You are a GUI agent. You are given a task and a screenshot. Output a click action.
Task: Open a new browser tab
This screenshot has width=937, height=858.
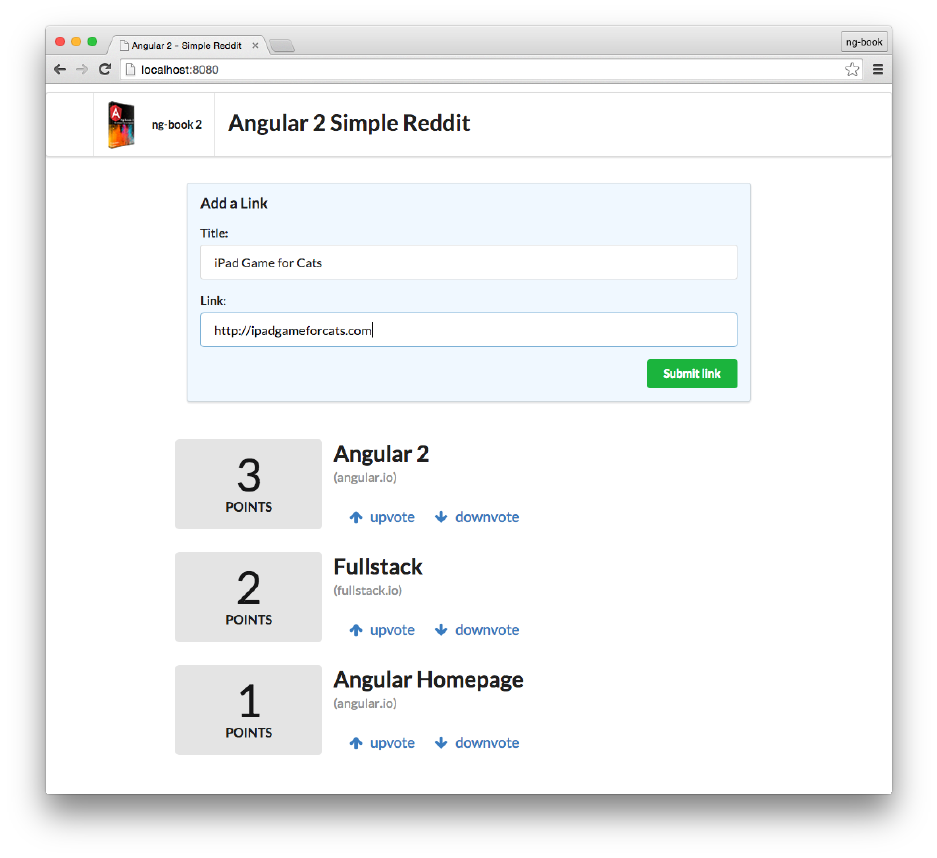282,46
